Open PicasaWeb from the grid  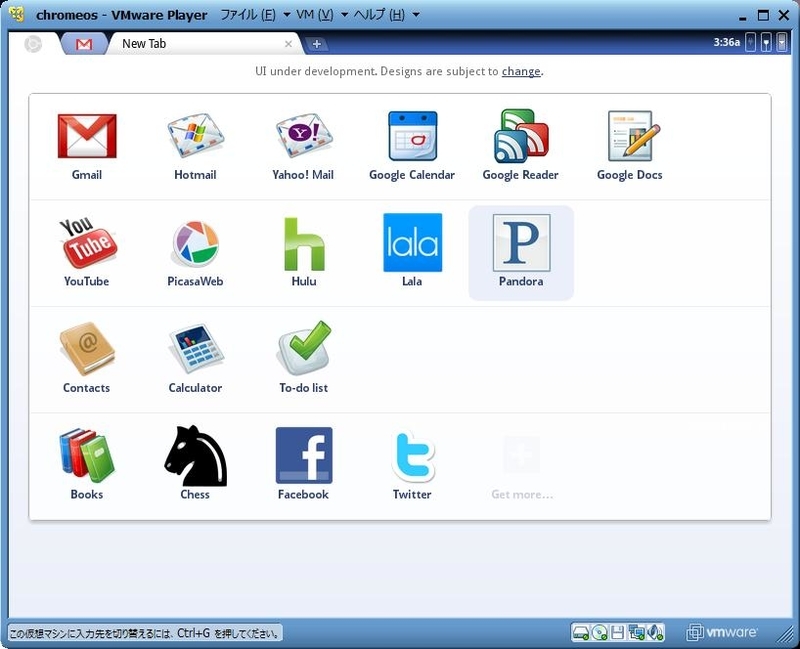pos(195,252)
